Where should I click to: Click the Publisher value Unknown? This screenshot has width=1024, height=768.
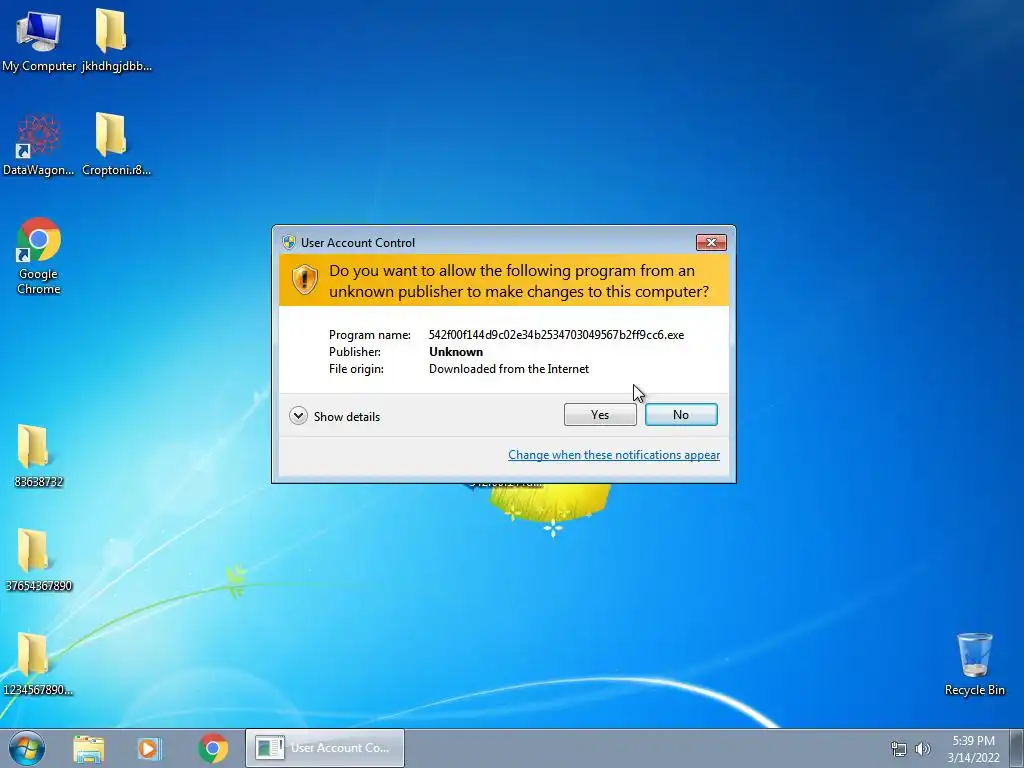pyautogui.click(x=456, y=351)
